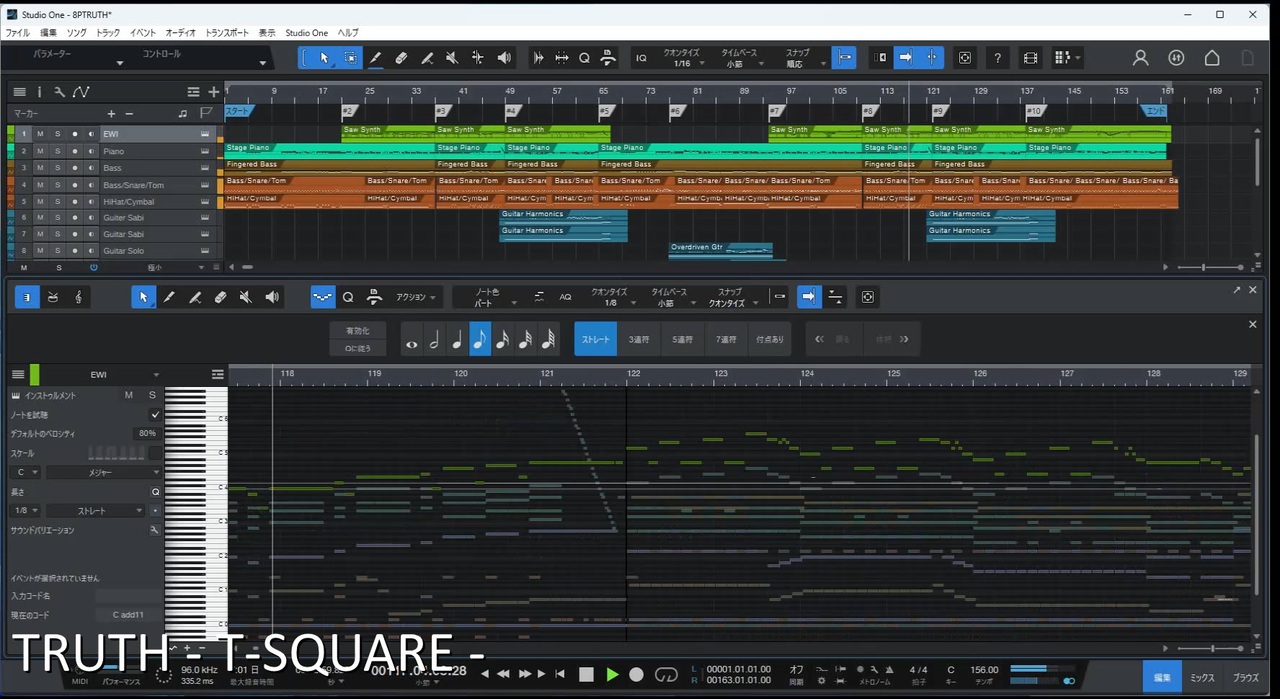Screen dimensions: 1280x699
Task: Open the track inspector 'i' icon
Action: coord(39,92)
